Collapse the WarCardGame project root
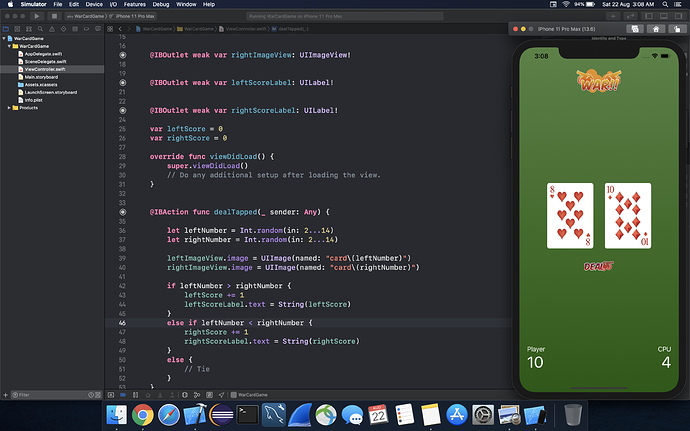Image resolution: width=690 pixels, height=431 pixels. coord(5,38)
